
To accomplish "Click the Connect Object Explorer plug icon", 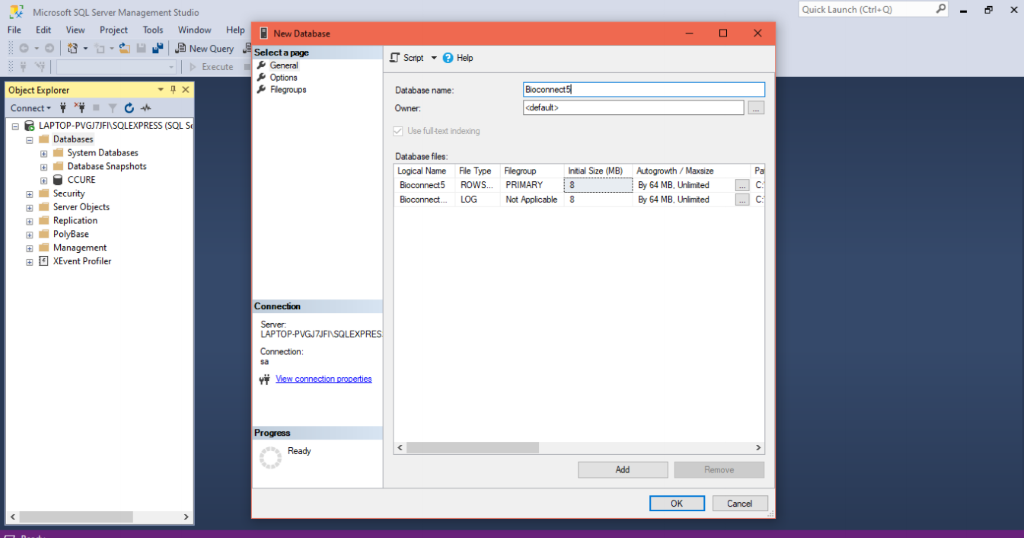I will (63, 108).
